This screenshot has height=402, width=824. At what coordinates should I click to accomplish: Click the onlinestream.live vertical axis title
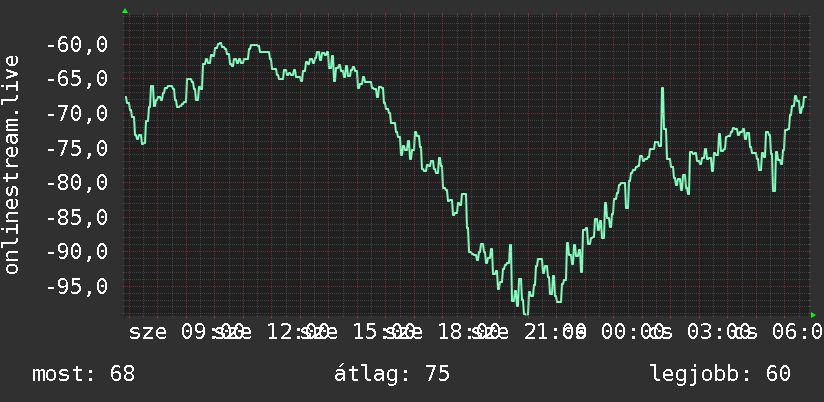point(11,164)
